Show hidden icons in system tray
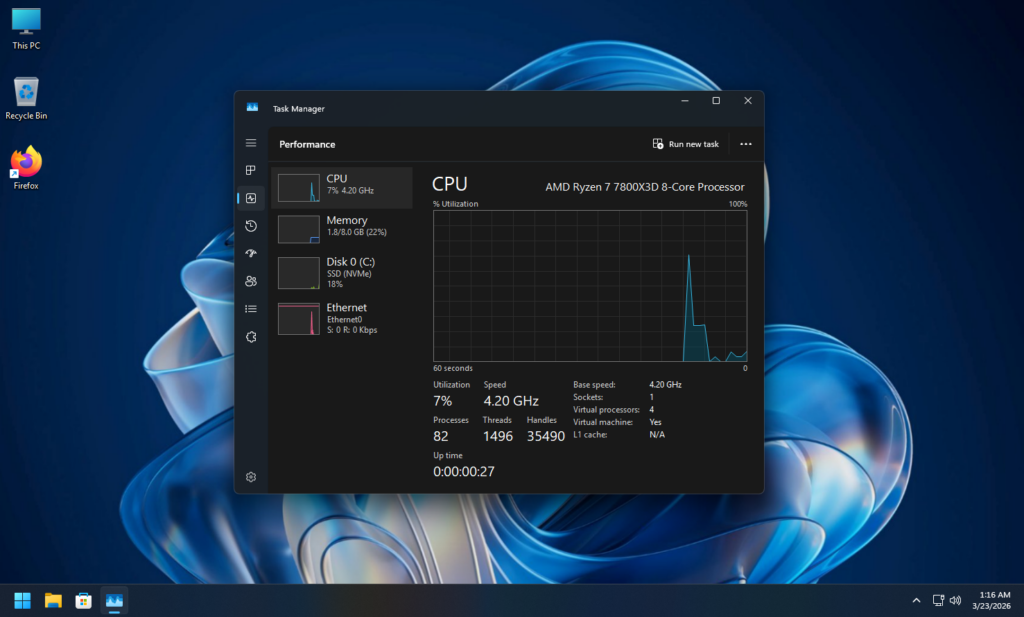The height and width of the screenshot is (617, 1024). tap(916, 600)
